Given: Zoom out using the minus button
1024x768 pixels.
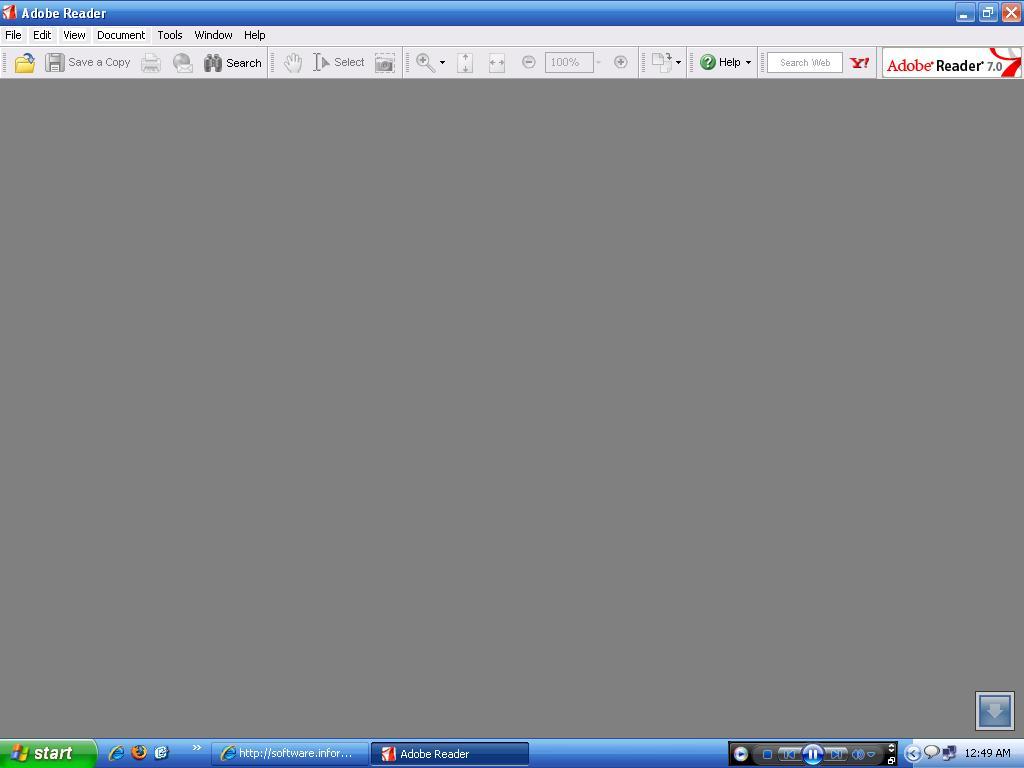Looking at the screenshot, I should coord(529,62).
